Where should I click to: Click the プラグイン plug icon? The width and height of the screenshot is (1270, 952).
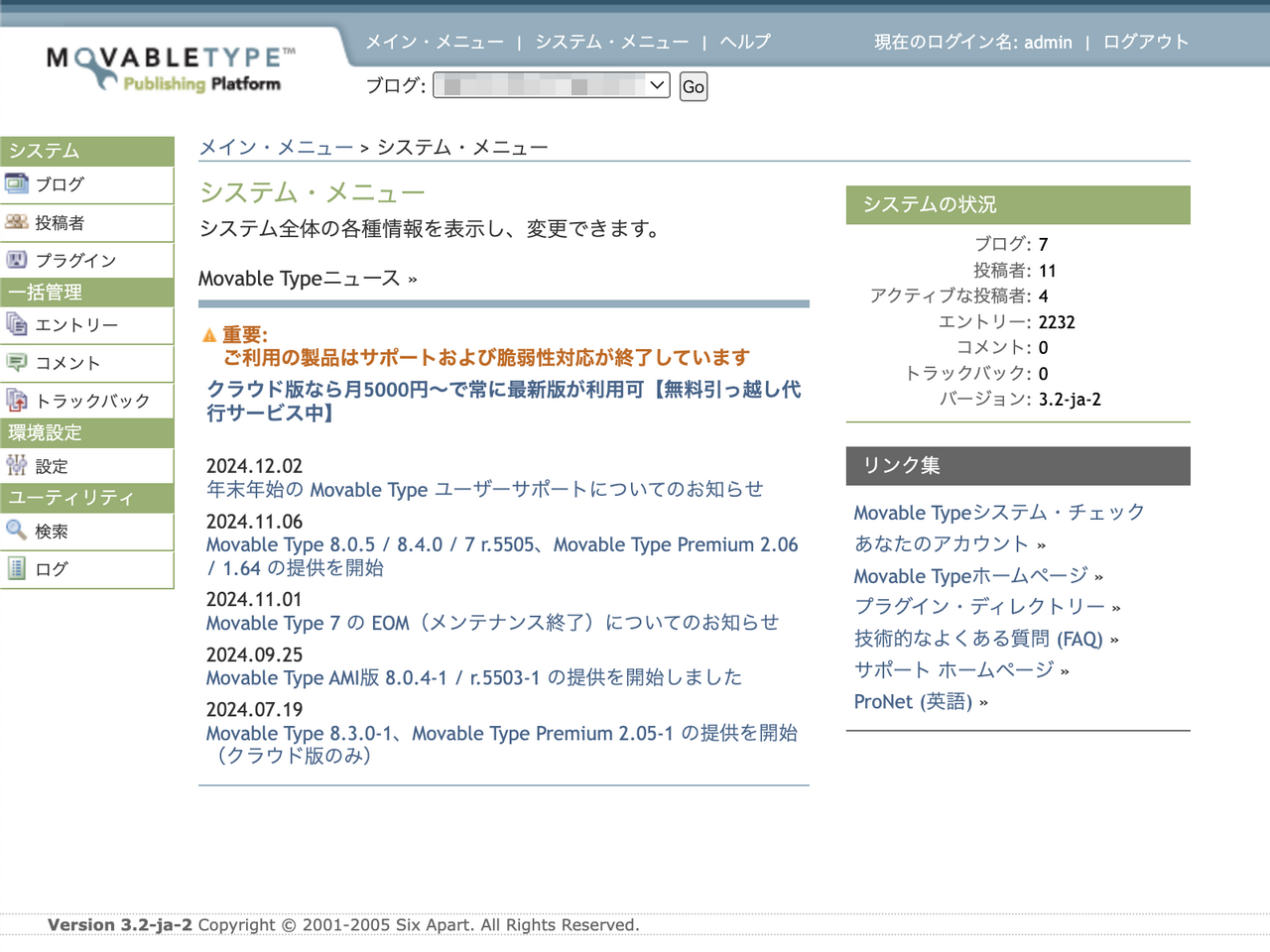tap(17, 260)
